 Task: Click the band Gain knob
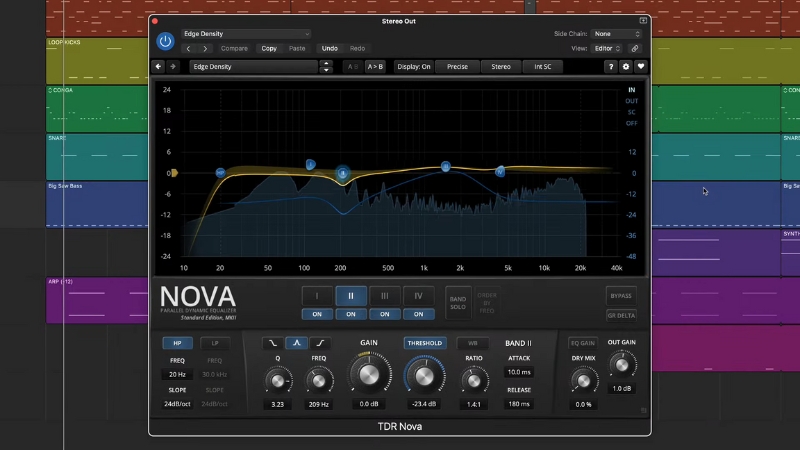click(x=369, y=374)
